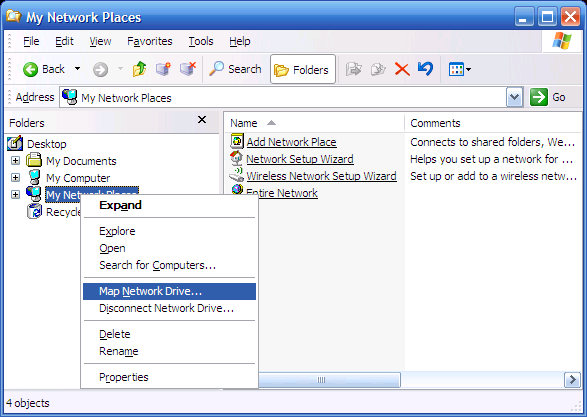Choose Search for Computers in context menu
587x417 pixels.
pos(169,265)
